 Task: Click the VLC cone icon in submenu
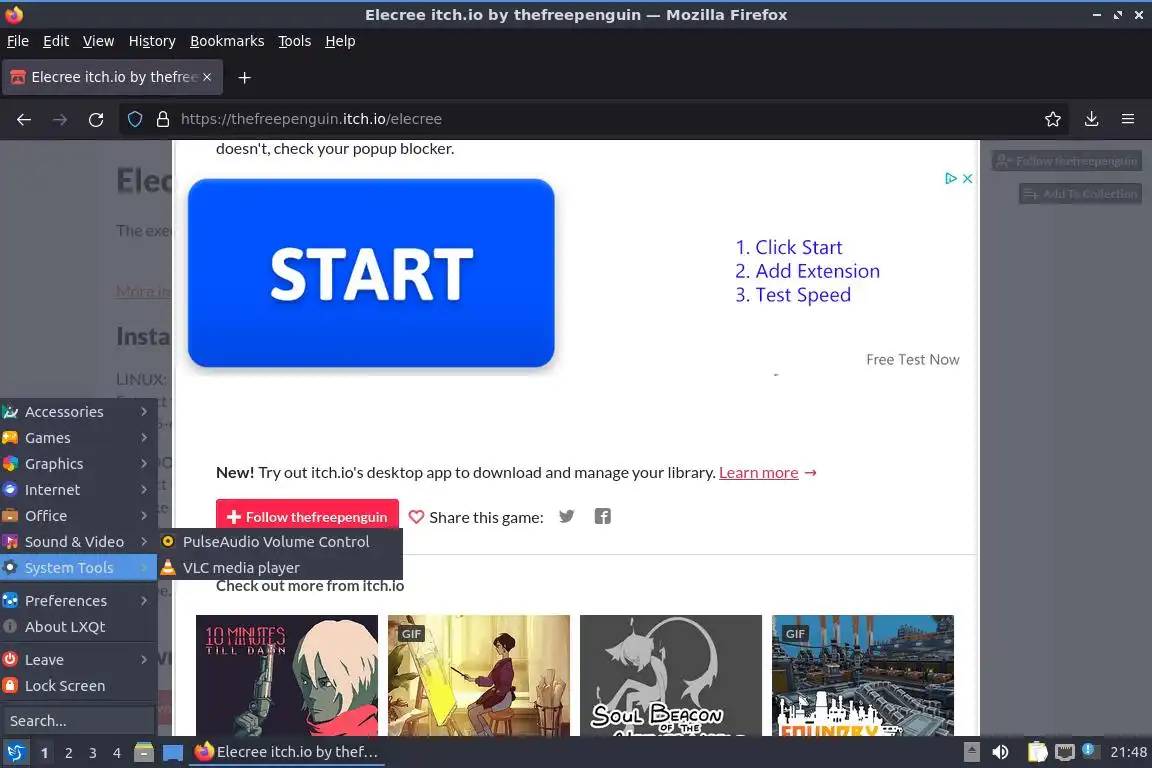[168, 567]
